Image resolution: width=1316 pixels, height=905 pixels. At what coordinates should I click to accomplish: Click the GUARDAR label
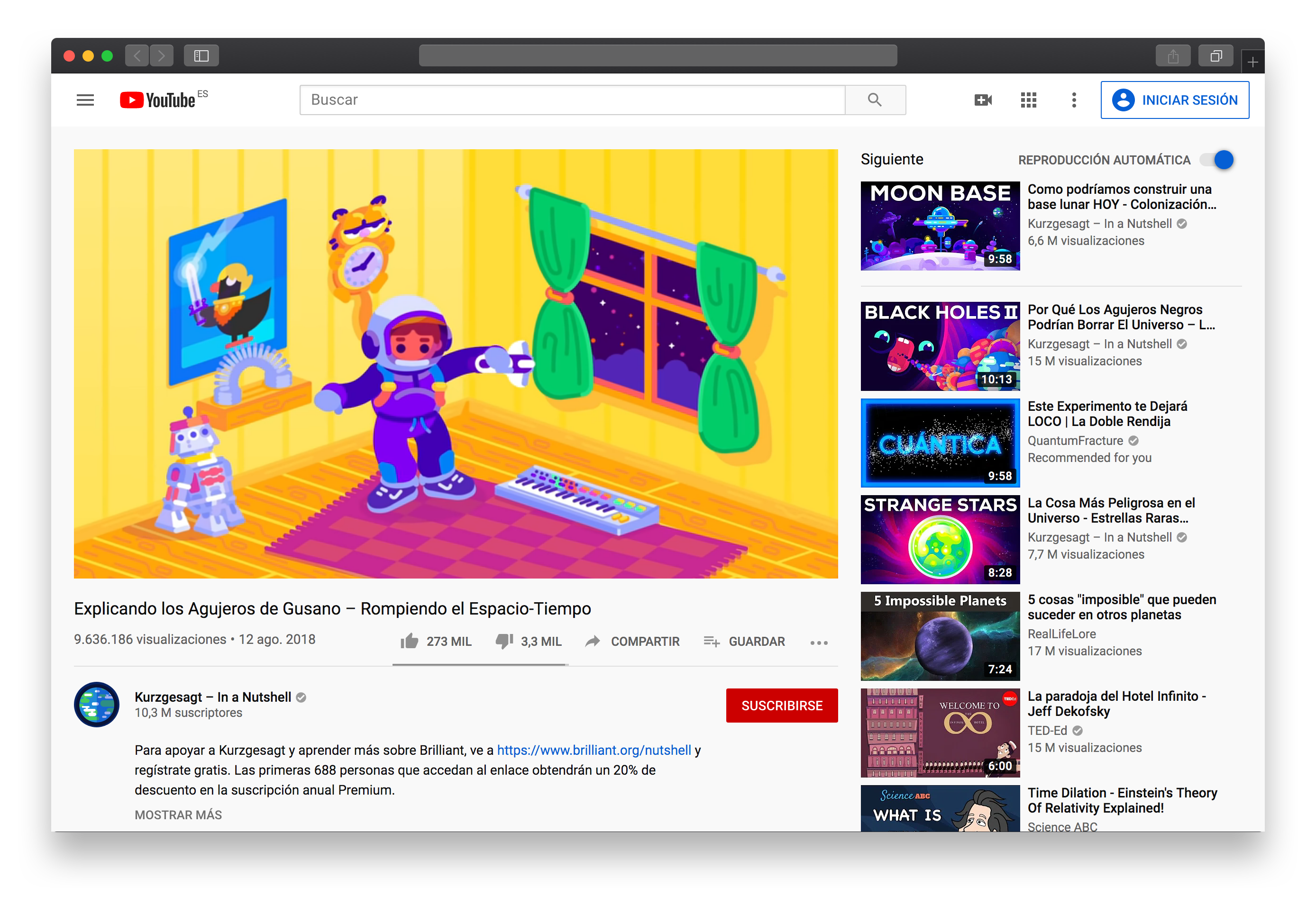pos(757,642)
